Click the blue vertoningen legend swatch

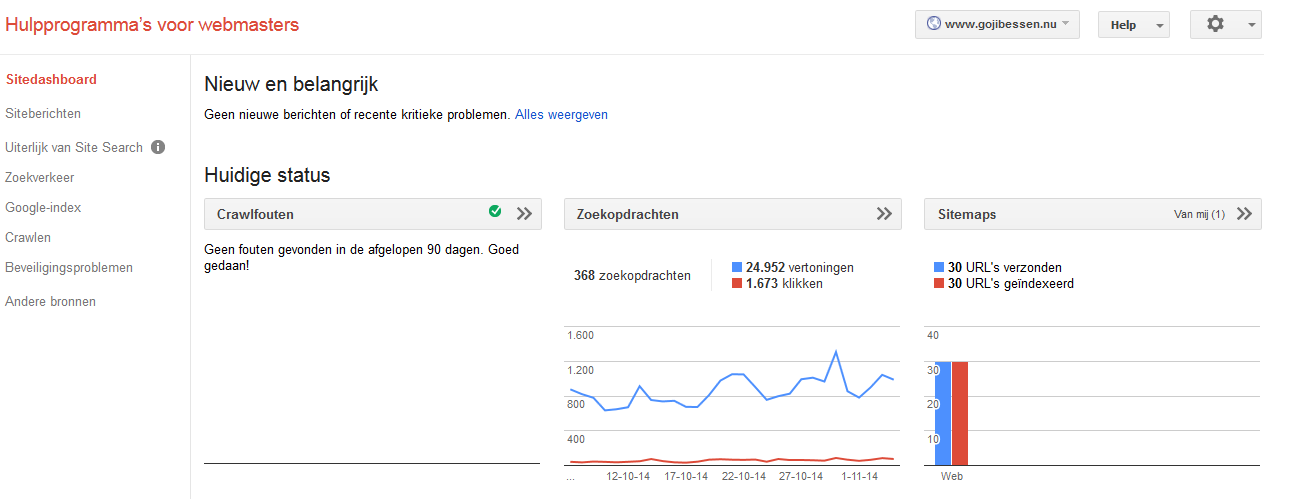[737, 268]
